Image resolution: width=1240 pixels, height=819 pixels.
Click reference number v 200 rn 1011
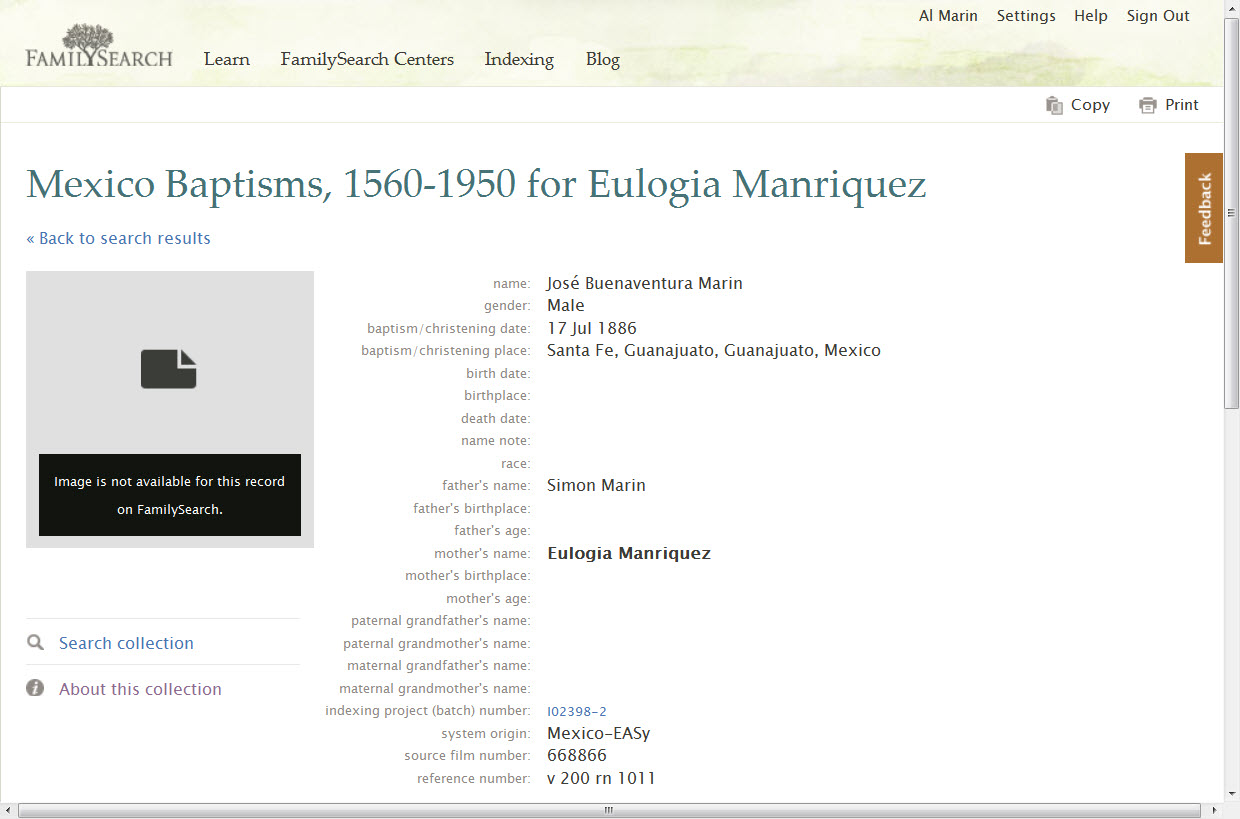click(601, 778)
